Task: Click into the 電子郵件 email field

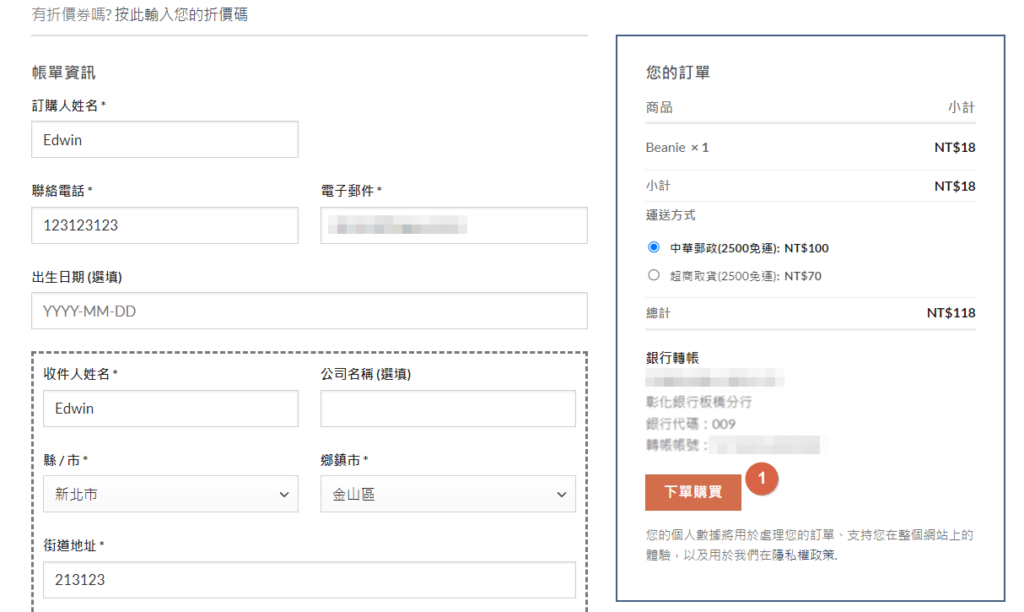Action: (x=453, y=225)
